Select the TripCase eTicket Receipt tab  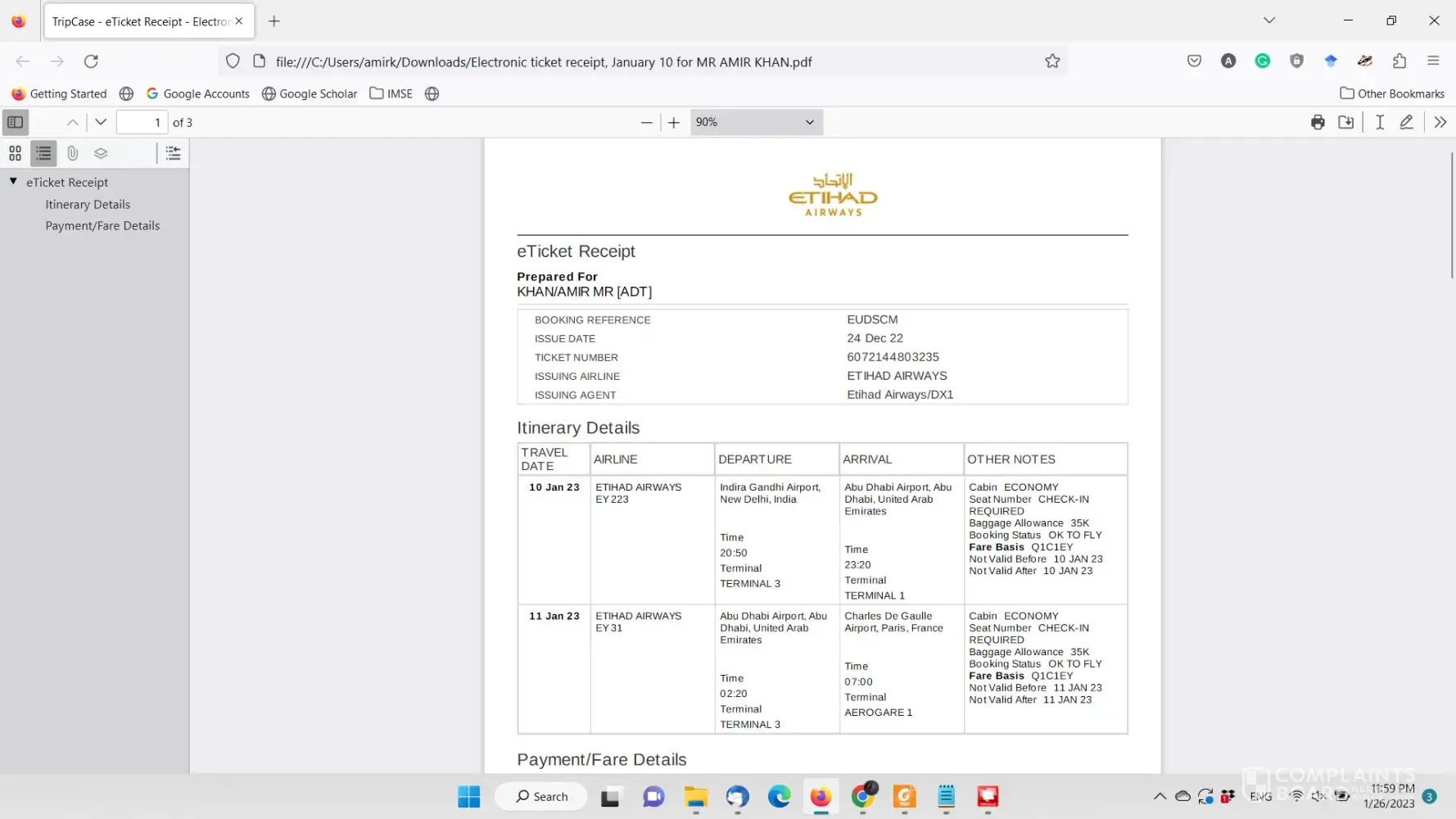tap(140, 21)
